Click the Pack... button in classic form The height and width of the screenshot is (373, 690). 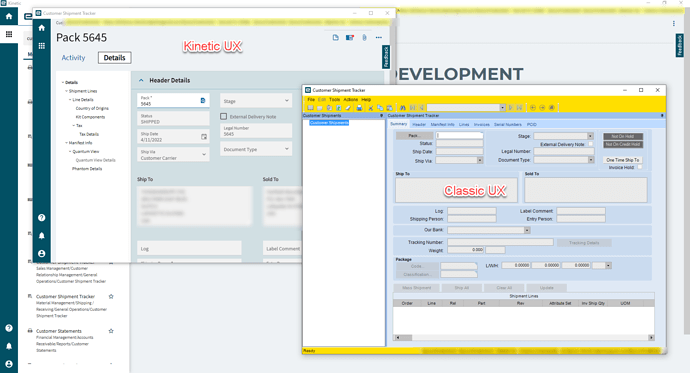tap(415, 136)
